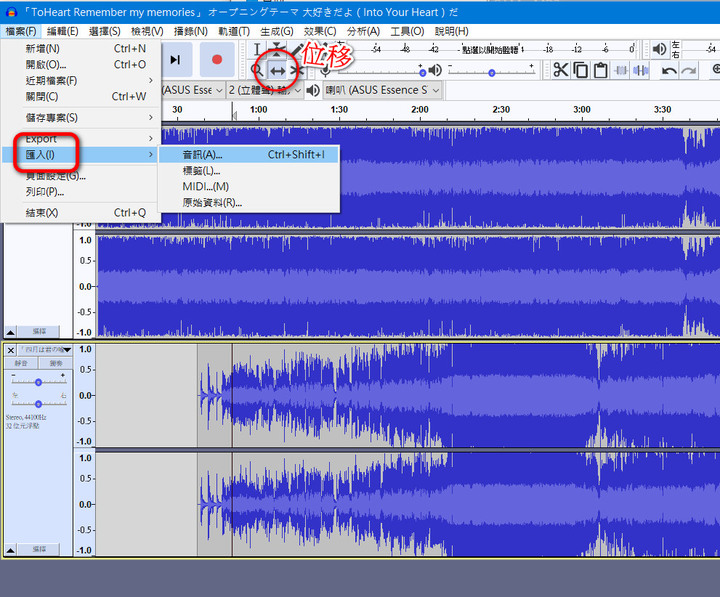Click the recording meter to start monitoring

coord(490,50)
